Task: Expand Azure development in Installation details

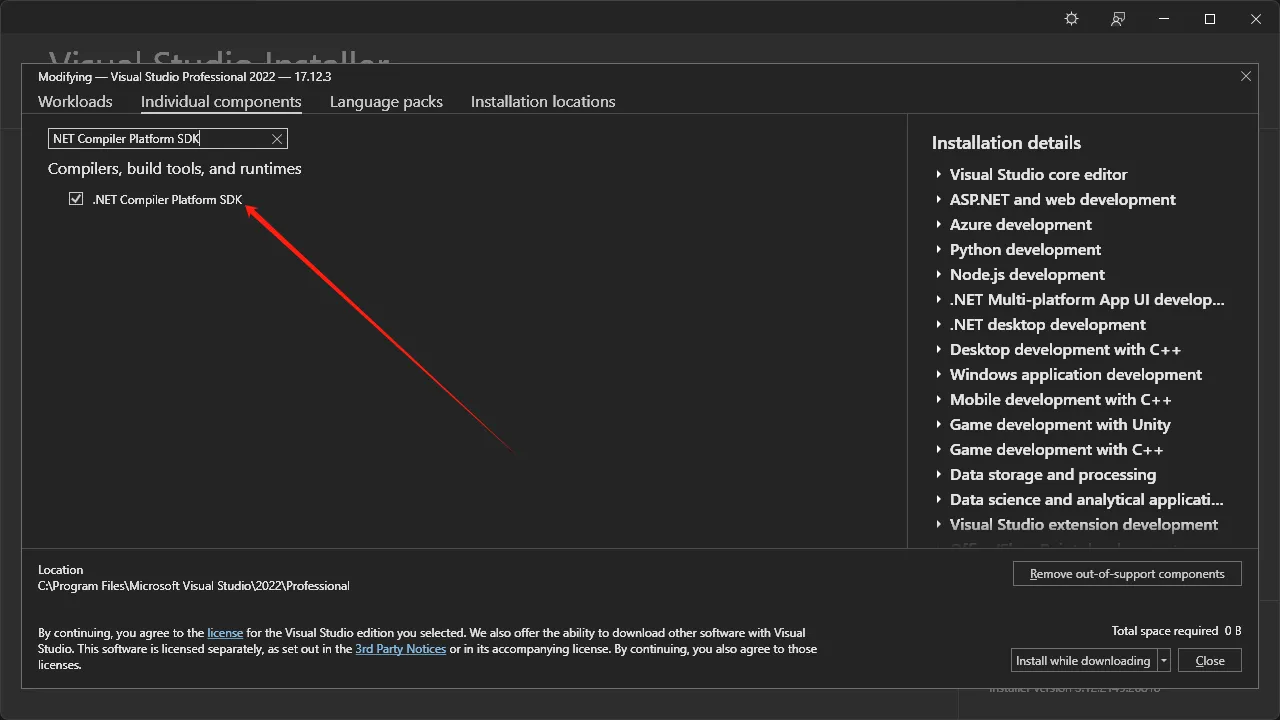Action: click(939, 225)
